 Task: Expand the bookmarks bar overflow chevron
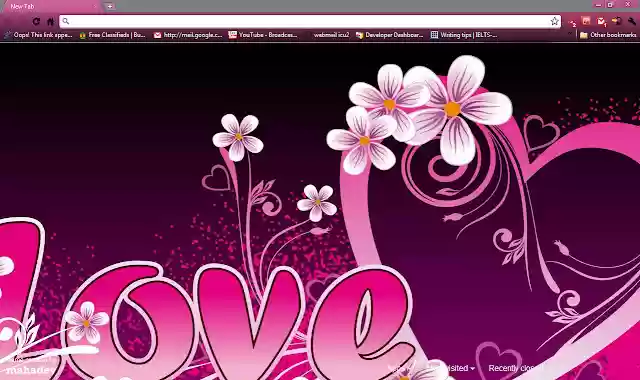click(x=570, y=34)
